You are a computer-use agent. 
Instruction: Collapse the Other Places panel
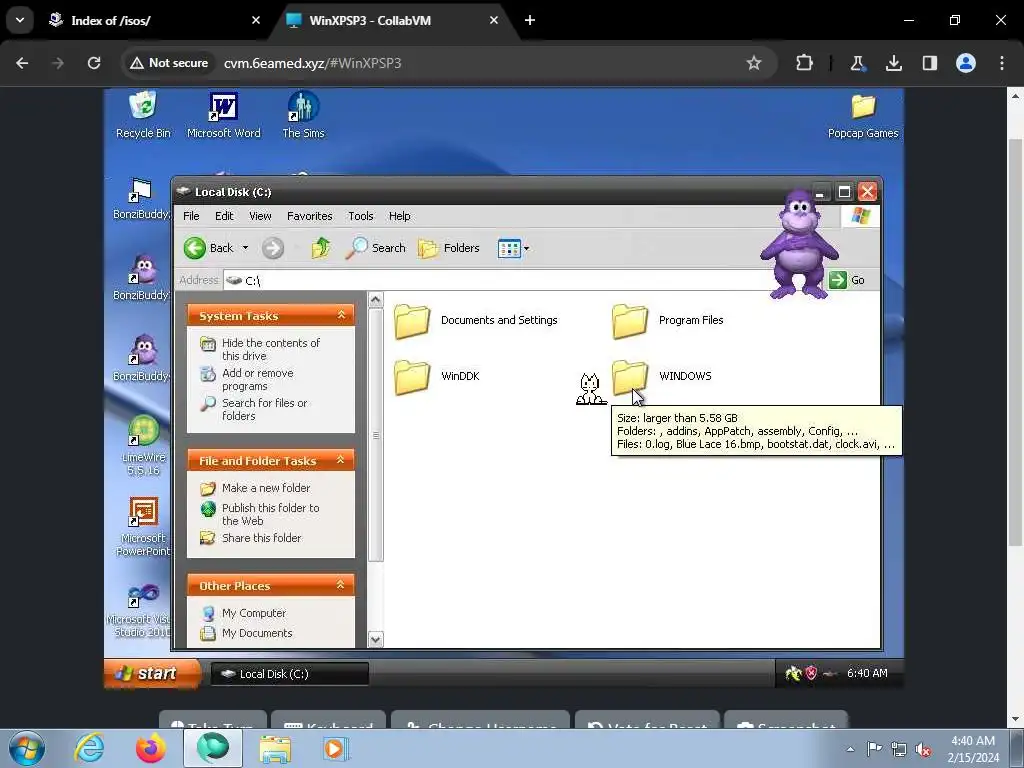point(341,586)
